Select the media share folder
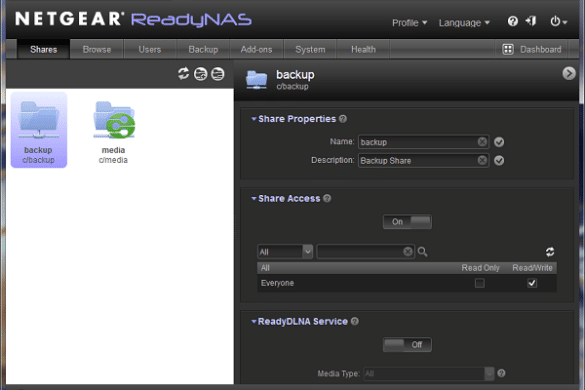 [x=113, y=132]
